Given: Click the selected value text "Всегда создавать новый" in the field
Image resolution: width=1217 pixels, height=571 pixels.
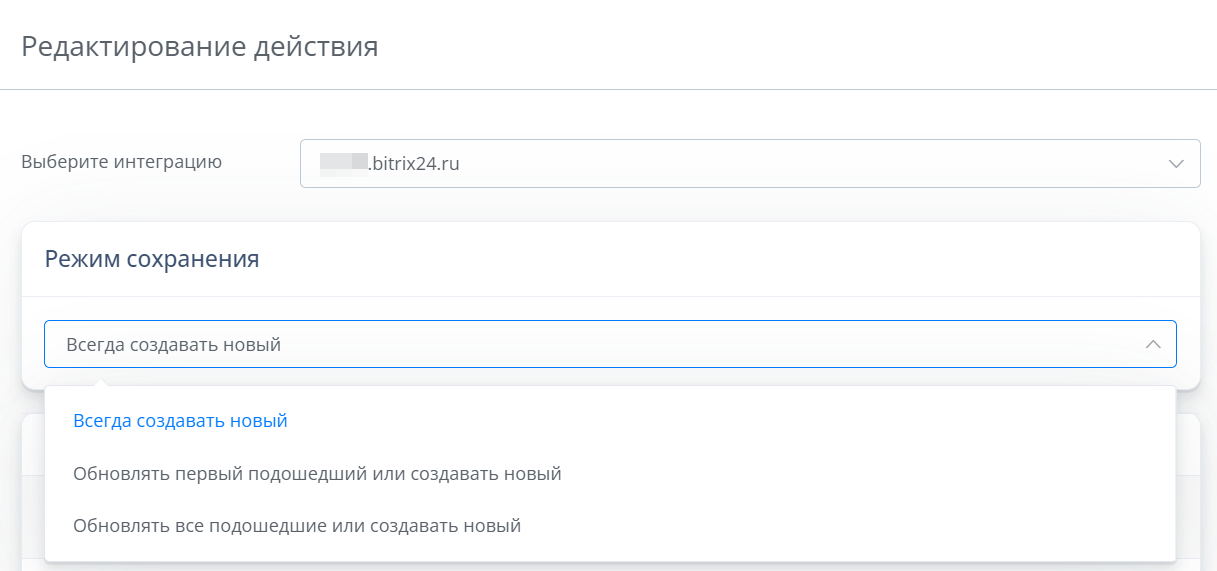Looking at the screenshot, I should coord(173,345).
